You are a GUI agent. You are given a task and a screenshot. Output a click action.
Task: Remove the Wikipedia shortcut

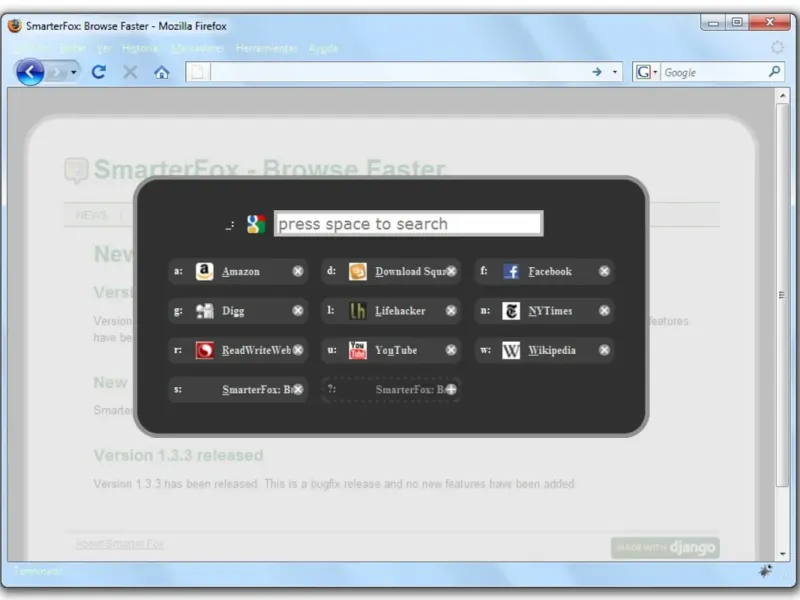[604, 350]
